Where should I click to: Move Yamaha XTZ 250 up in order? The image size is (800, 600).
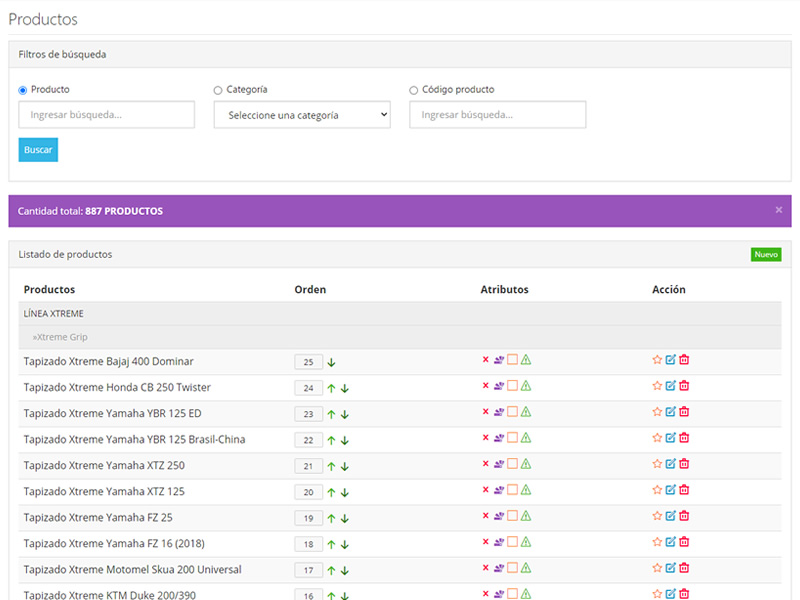331,466
